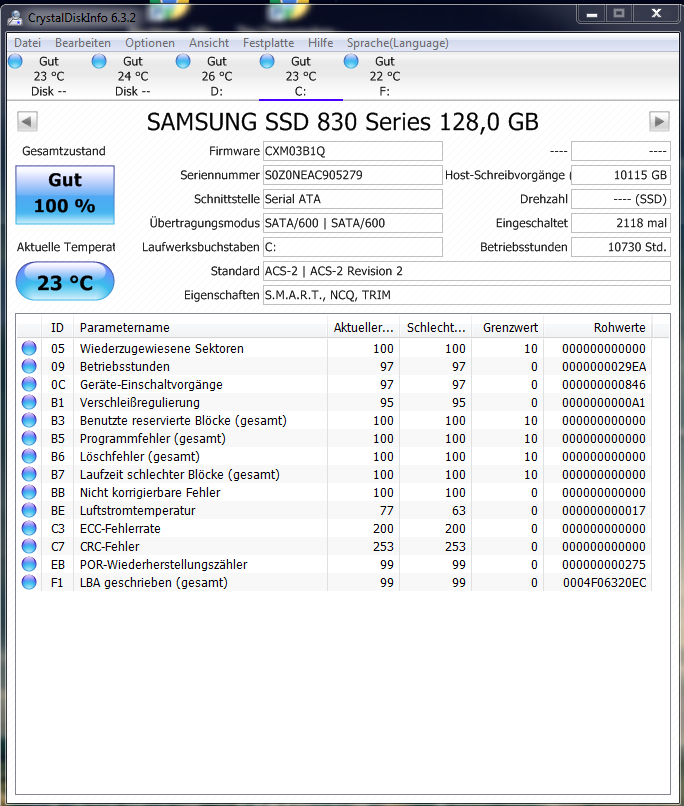The image size is (684, 806).
Task: Click the Eigenschaften field S.M.A.R.T., NCQ, TRIM
Action: (x=467, y=295)
